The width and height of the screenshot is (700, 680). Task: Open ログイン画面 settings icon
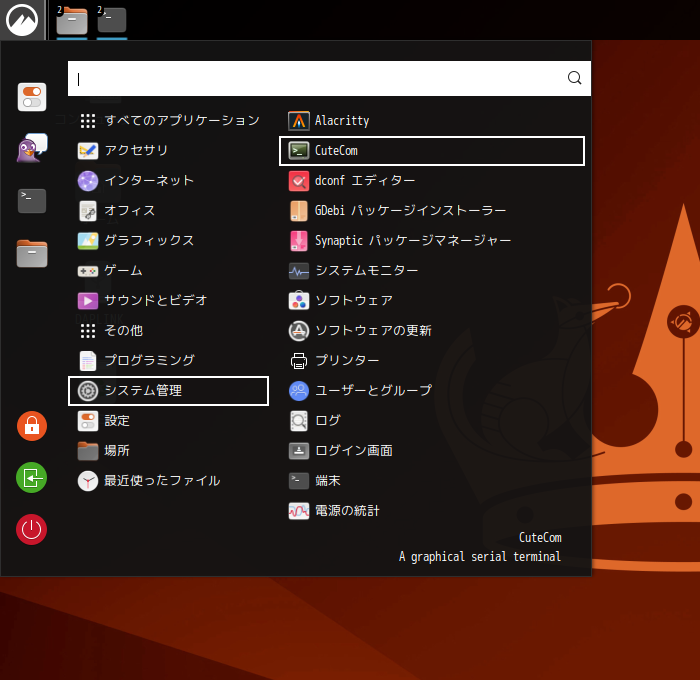[x=299, y=451]
